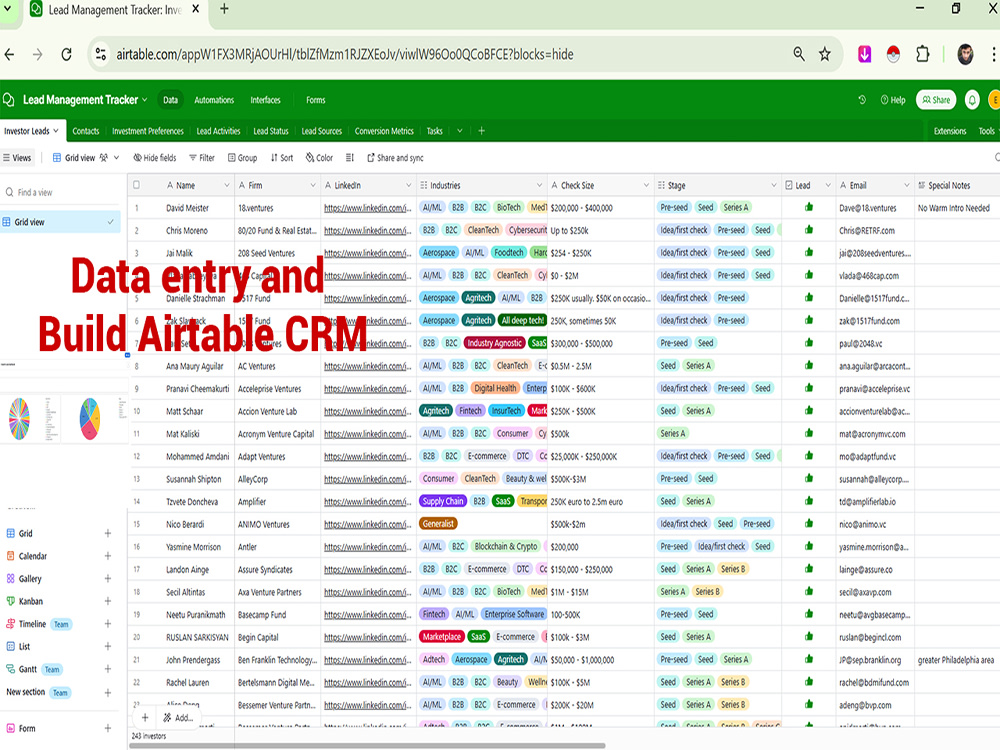Add a new record with plus button
The image size is (1000, 750).
coord(145,717)
